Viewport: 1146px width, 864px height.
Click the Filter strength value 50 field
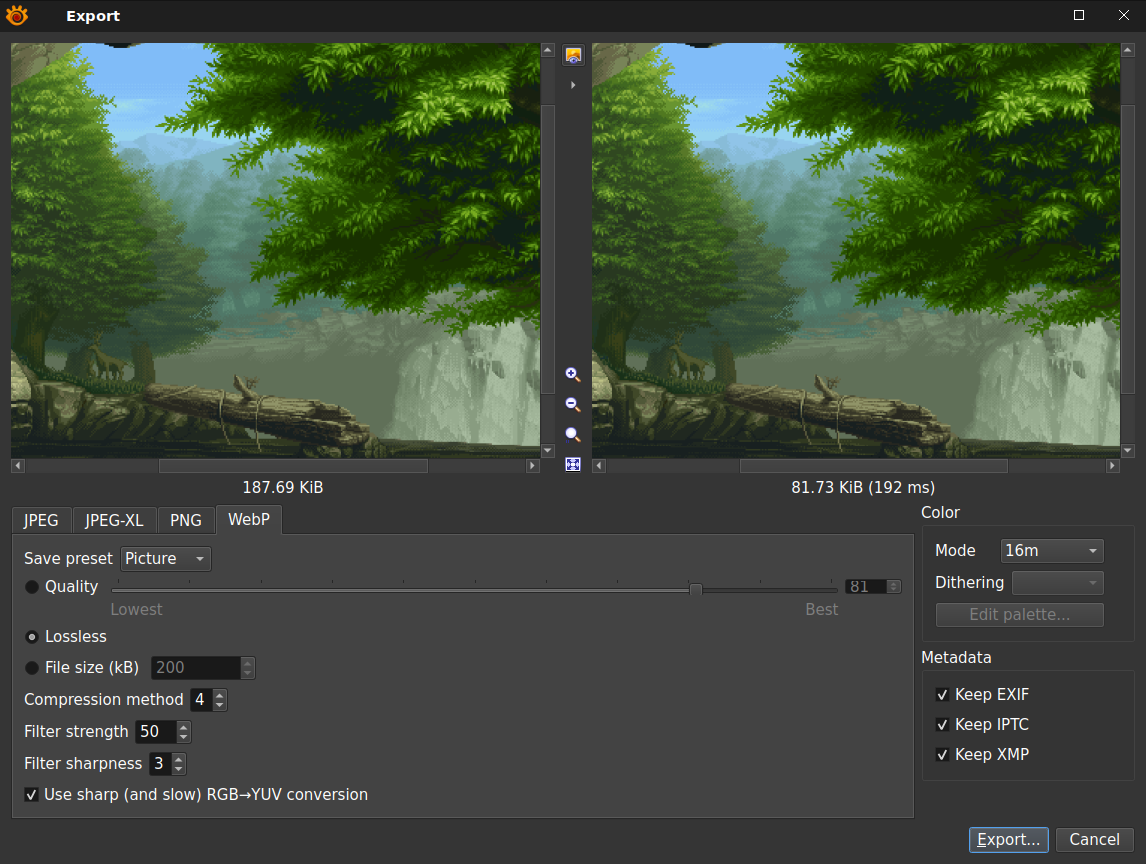coord(156,732)
